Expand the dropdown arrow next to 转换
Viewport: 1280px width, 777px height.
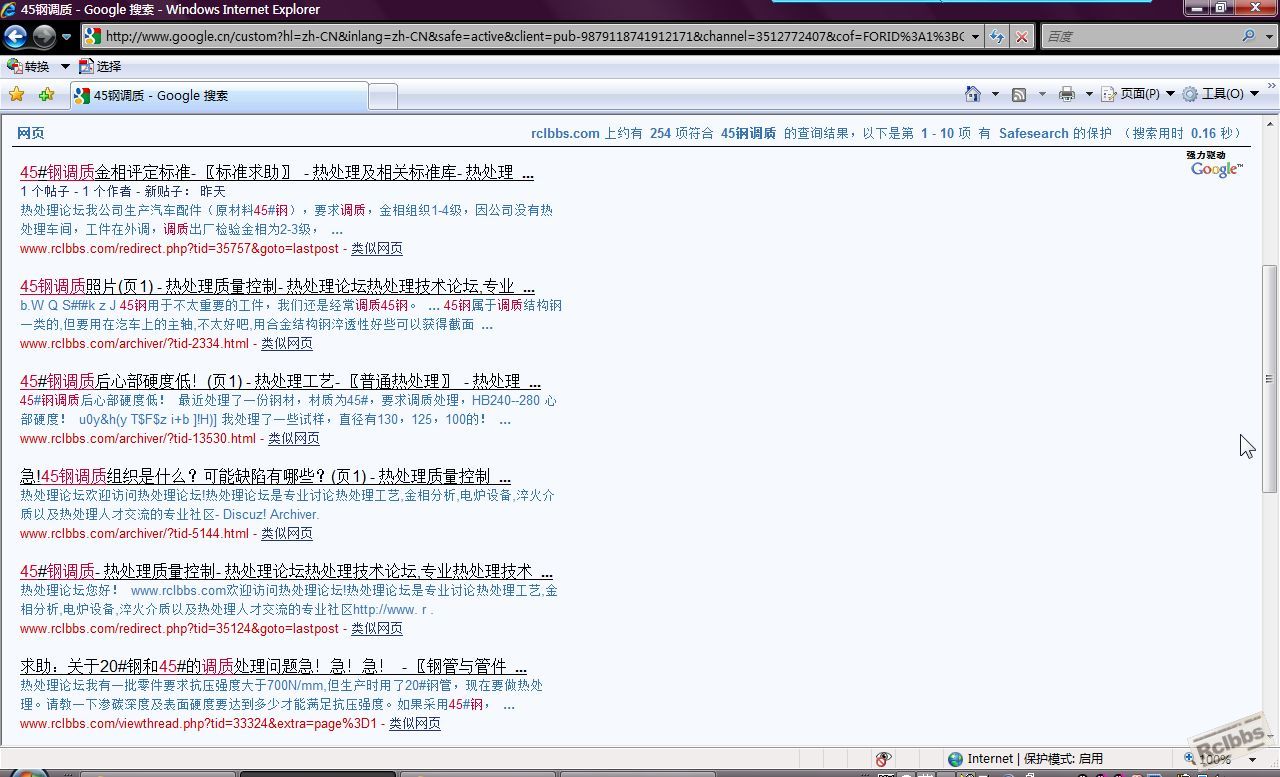[65, 66]
